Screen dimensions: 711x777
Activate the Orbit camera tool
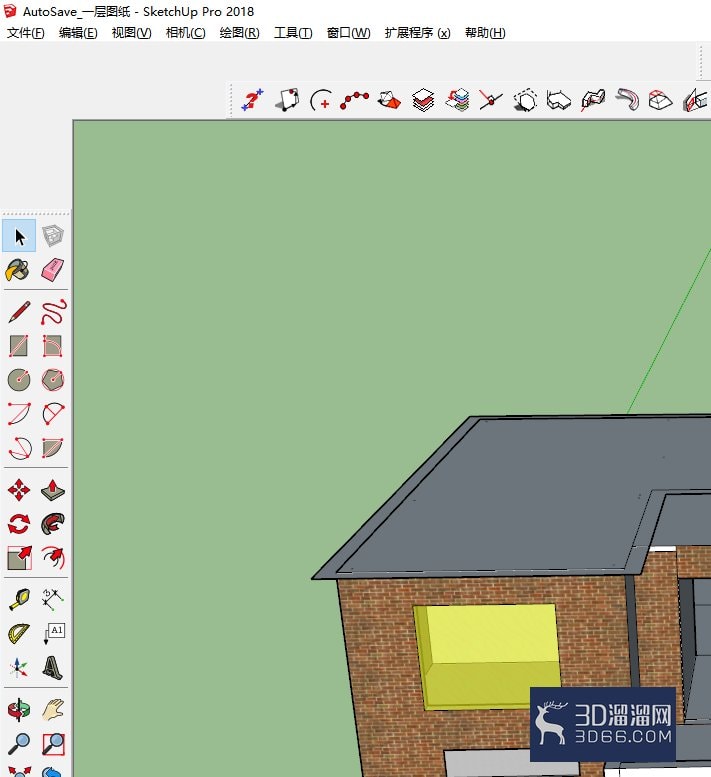pos(19,710)
